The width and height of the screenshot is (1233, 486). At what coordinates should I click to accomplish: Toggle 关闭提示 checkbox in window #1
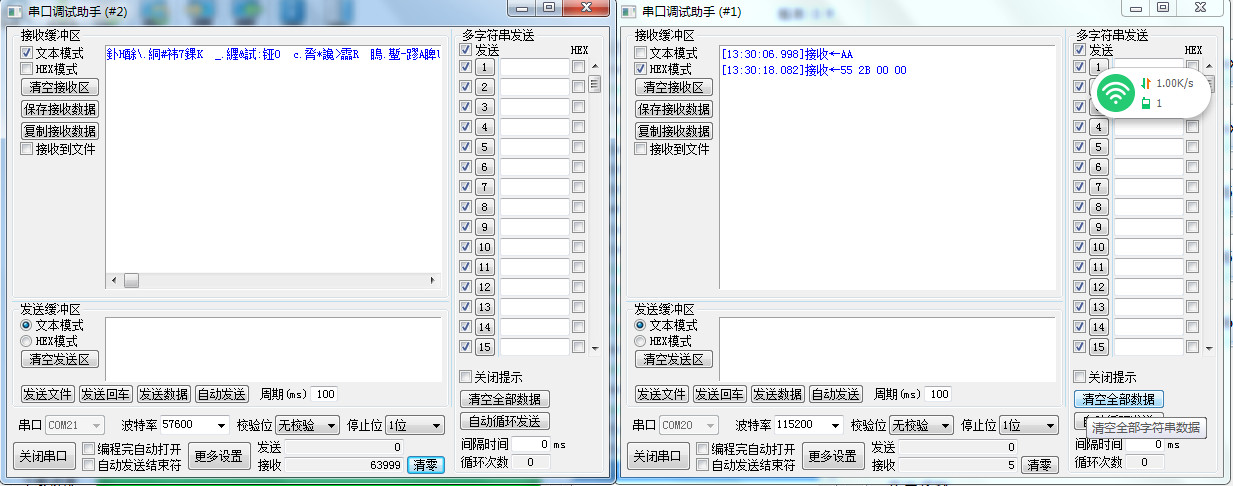pyautogui.click(x=1079, y=377)
